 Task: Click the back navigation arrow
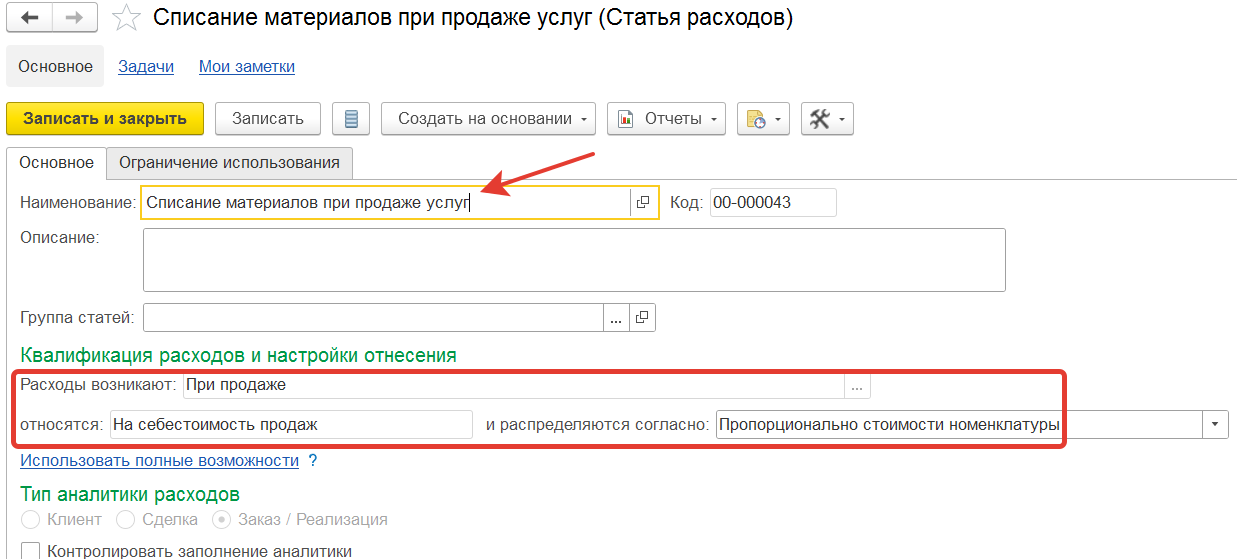coord(30,18)
